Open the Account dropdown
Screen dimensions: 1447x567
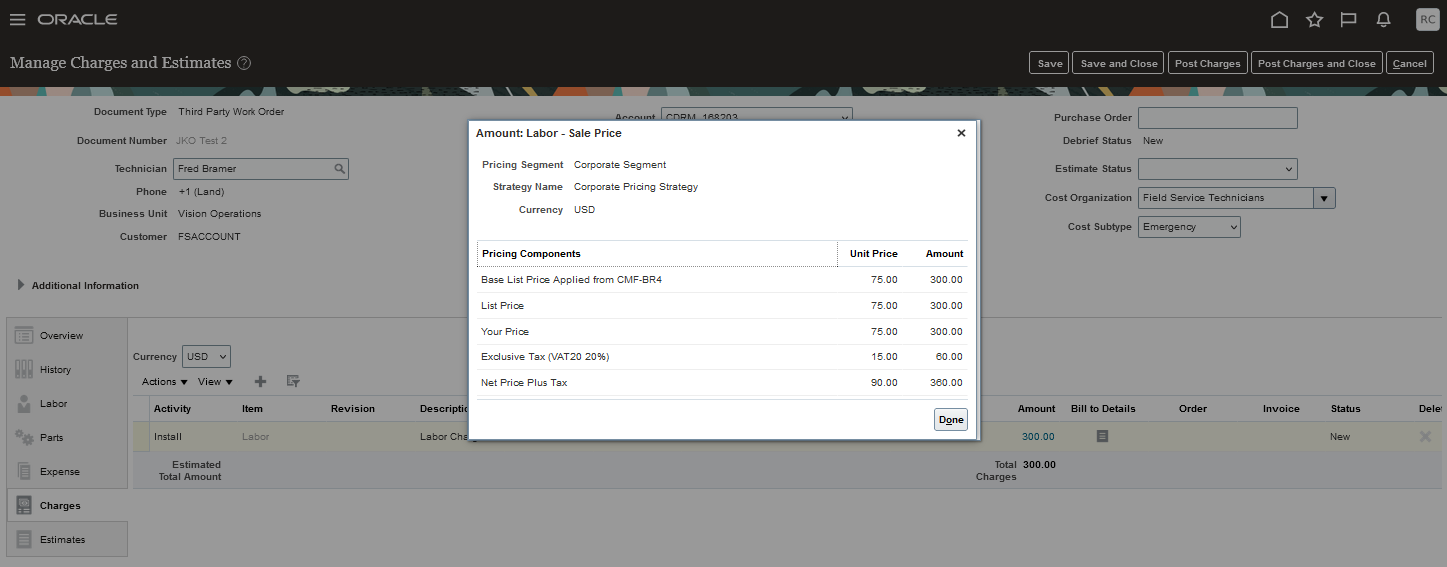pos(755,117)
